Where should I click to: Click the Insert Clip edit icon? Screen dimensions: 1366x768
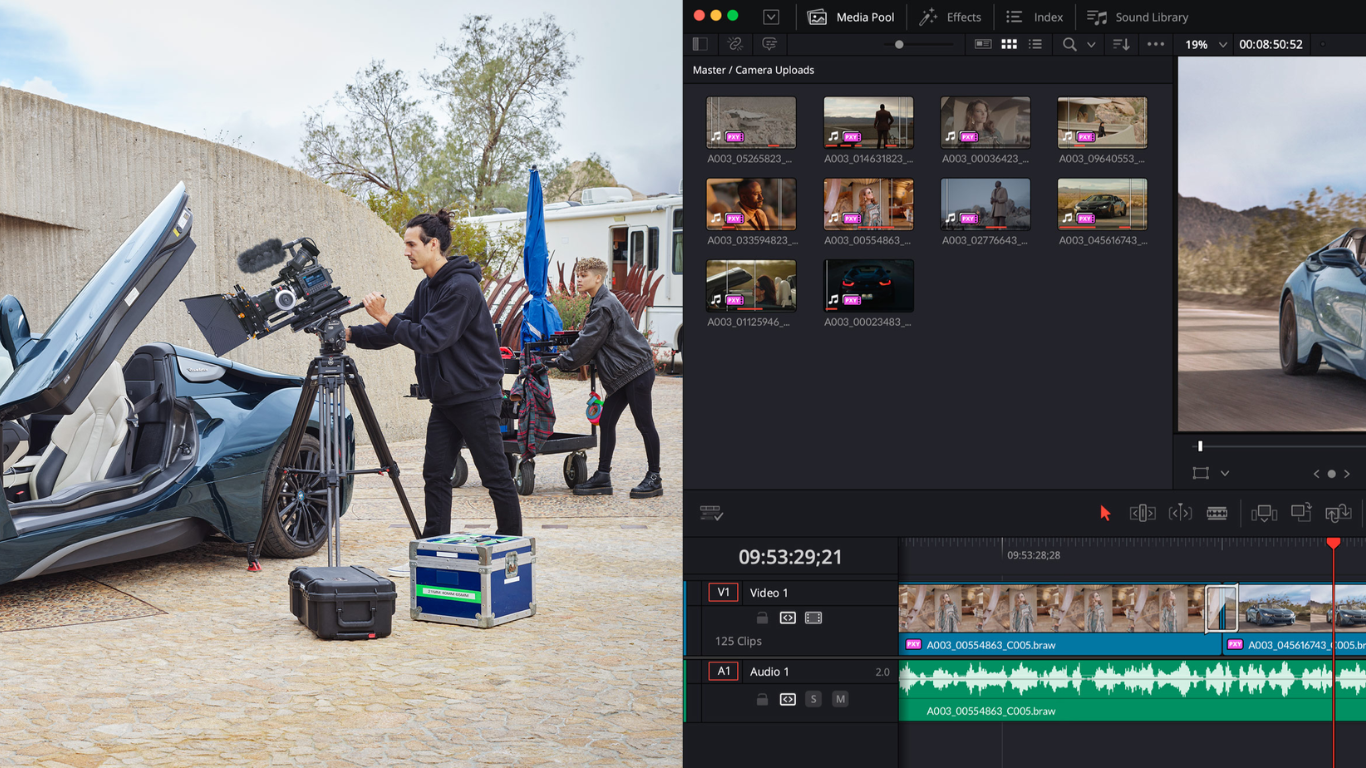[1264, 513]
